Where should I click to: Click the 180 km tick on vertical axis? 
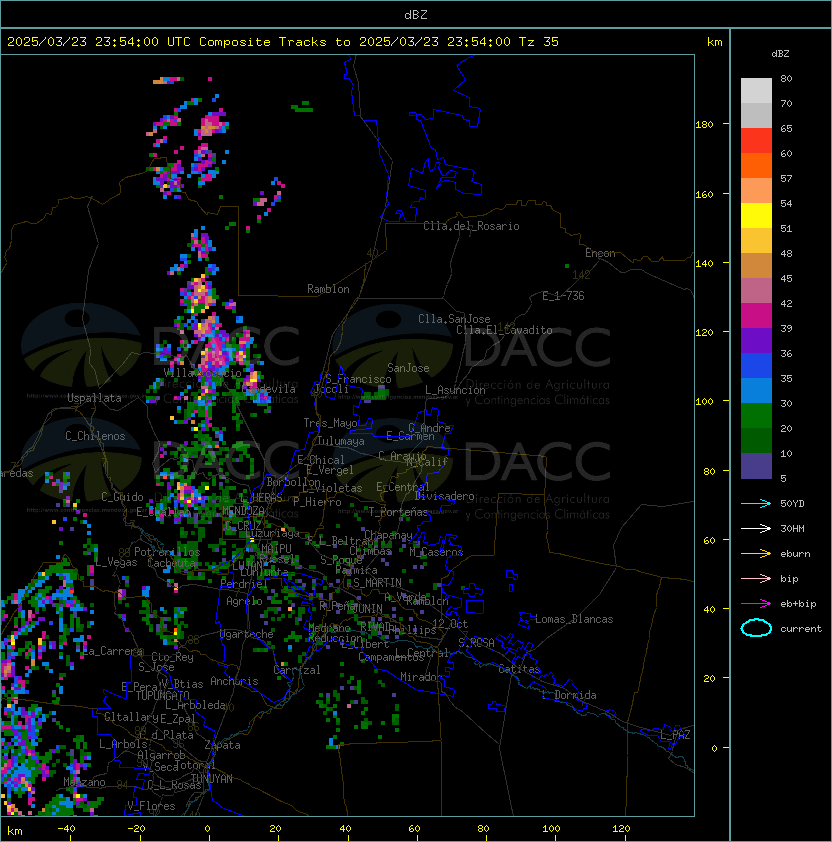point(704,124)
